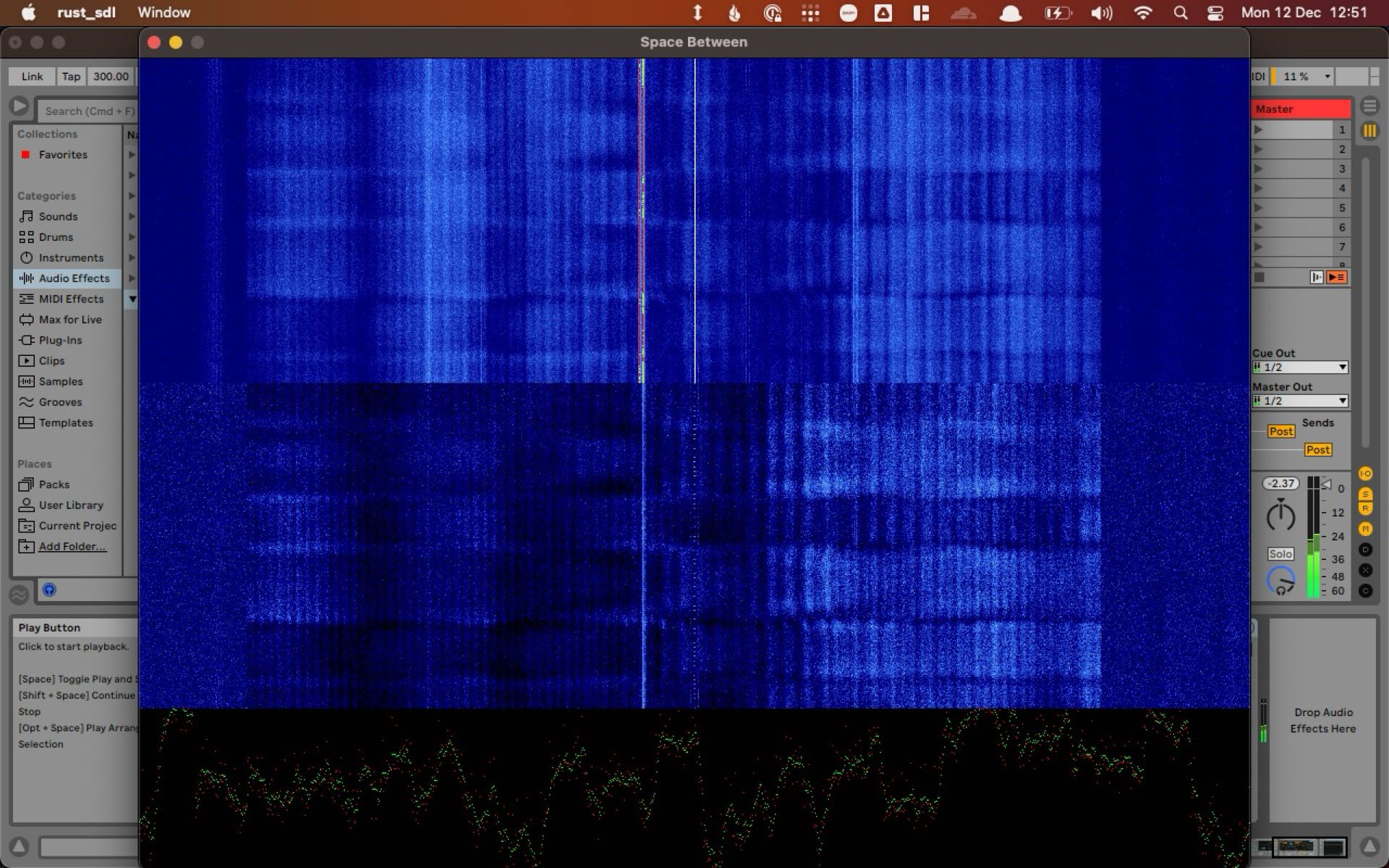1389x868 pixels.
Task: Open the Cue Out channel dropdown
Action: pos(1299,367)
